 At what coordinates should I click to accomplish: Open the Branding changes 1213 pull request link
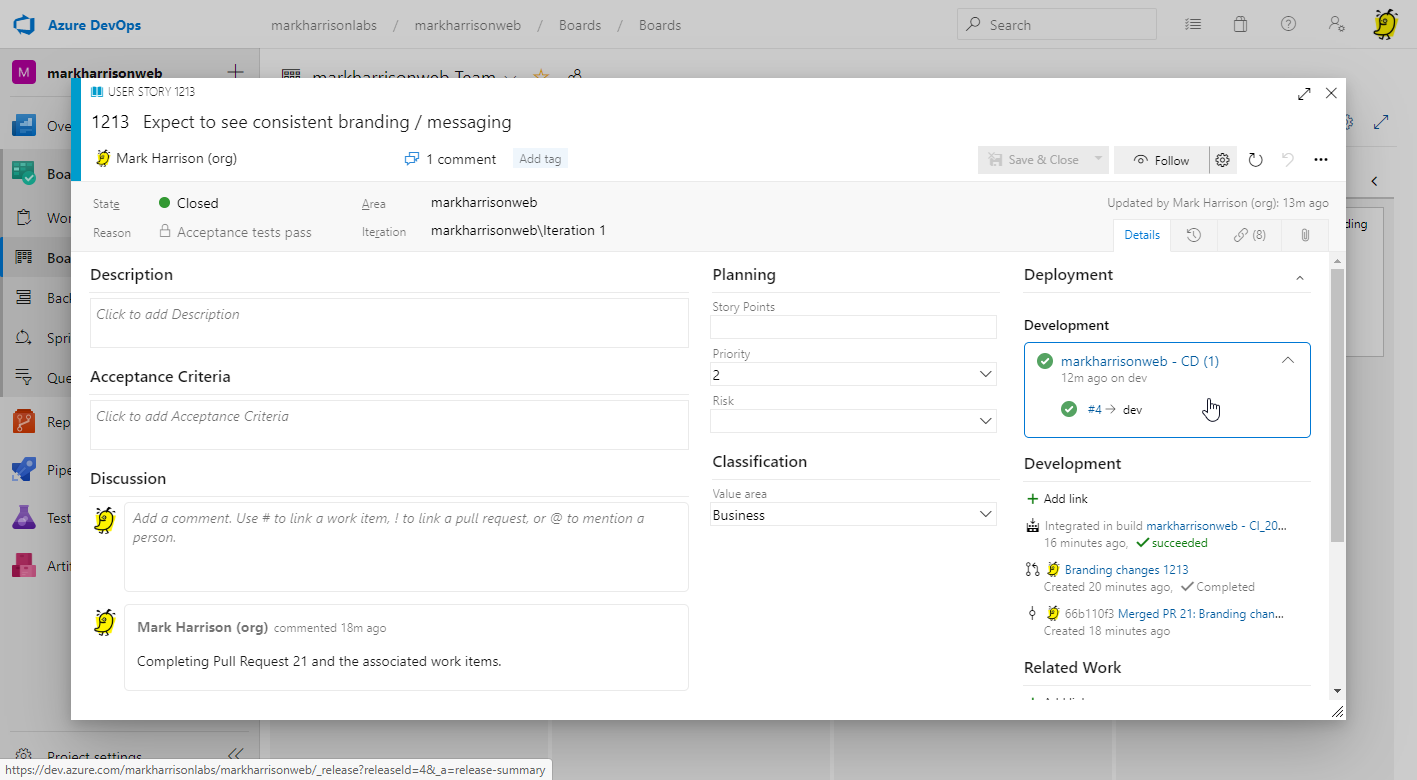(1126, 570)
